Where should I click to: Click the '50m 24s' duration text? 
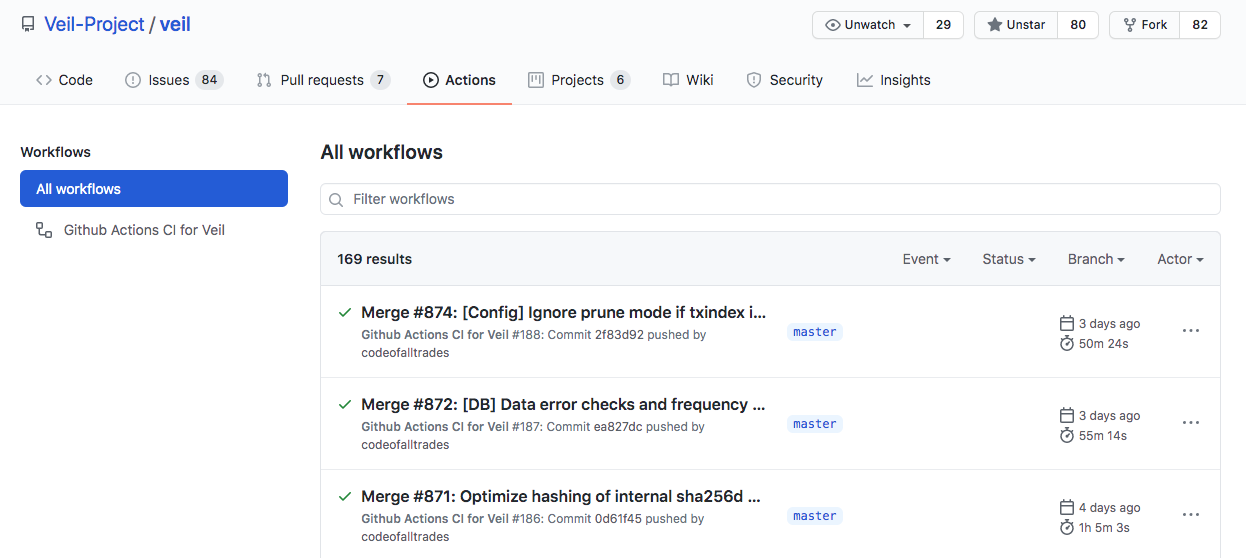(1104, 344)
